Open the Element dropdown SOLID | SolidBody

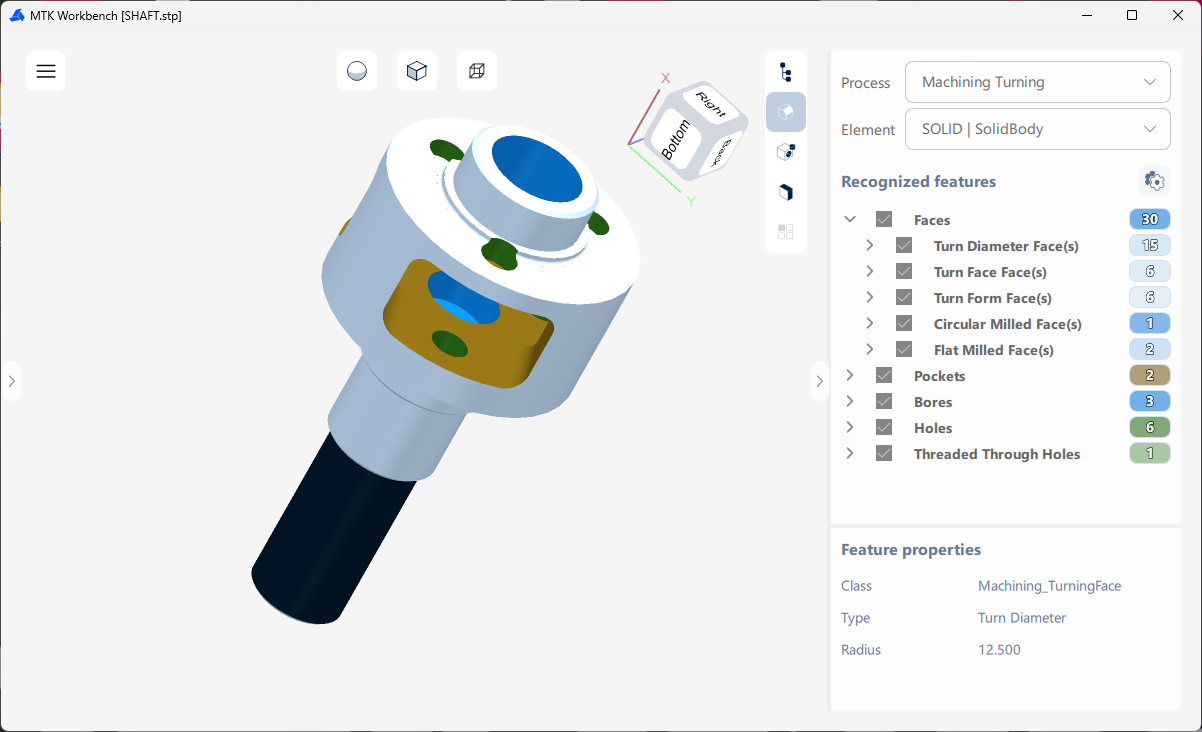tap(1037, 129)
